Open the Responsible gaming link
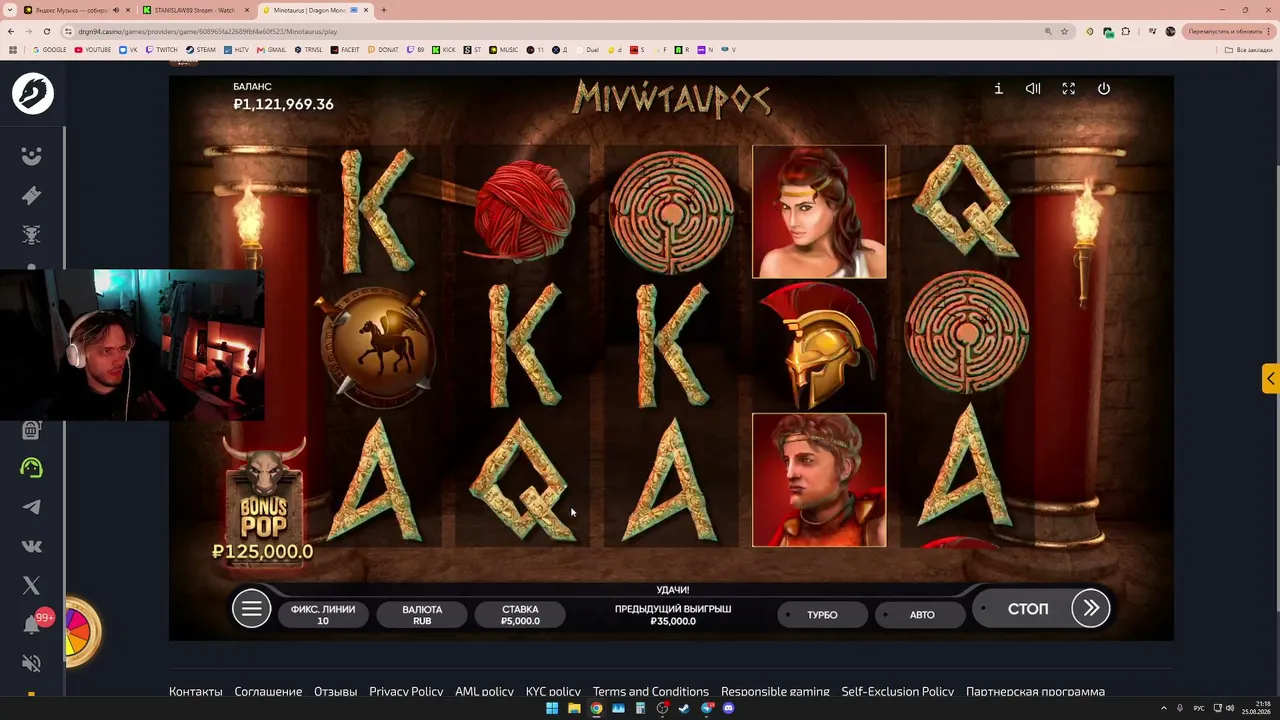This screenshot has height=720, width=1280. pyautogui.click(x=775, y=691)
